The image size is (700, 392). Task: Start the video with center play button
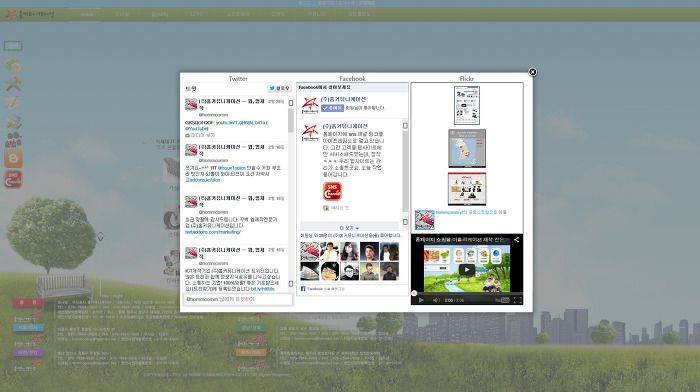[x=467, y=270]
